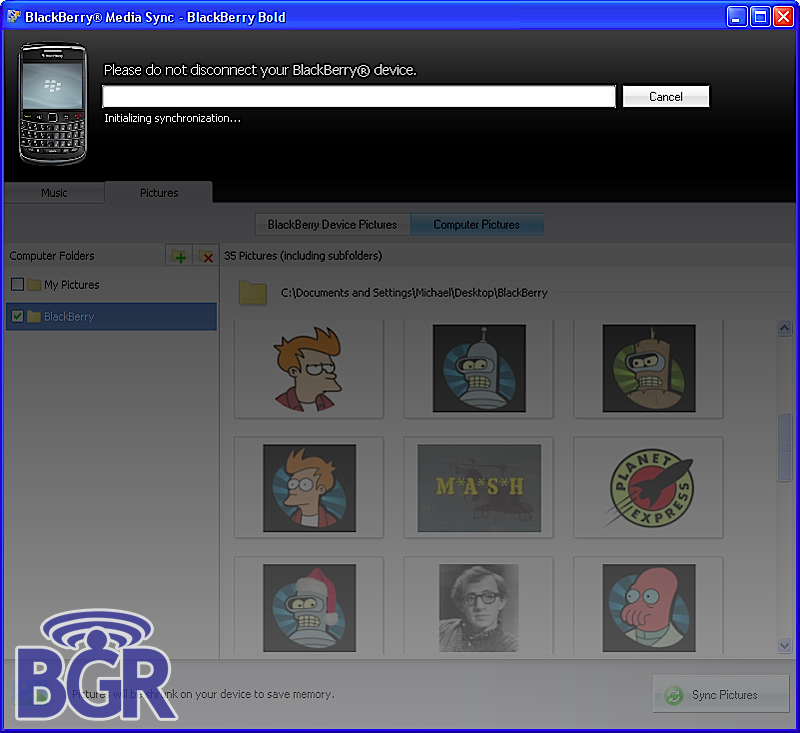This screenshot has width=800, height=733.
Task: Uncheck the BlackBerry folder checkbox
Action: tap(17, 316)
